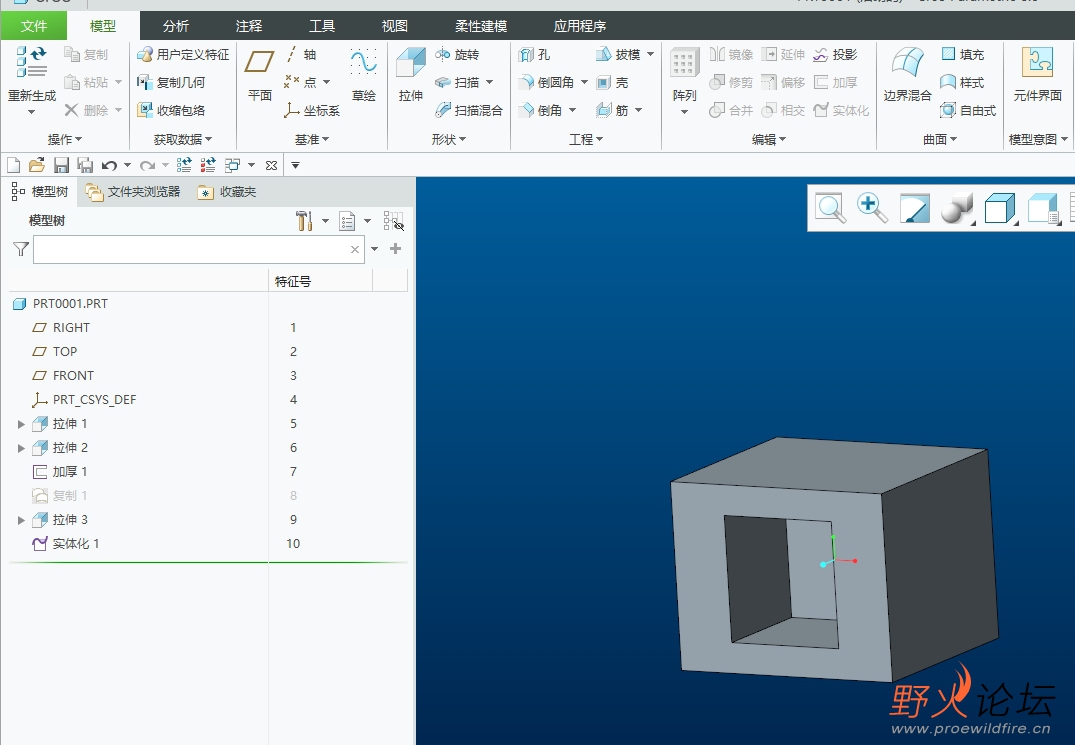Screen dimensions: 1075x745
Task: Switch to the 注释 ribbon tab
Action: click(248, 26)
